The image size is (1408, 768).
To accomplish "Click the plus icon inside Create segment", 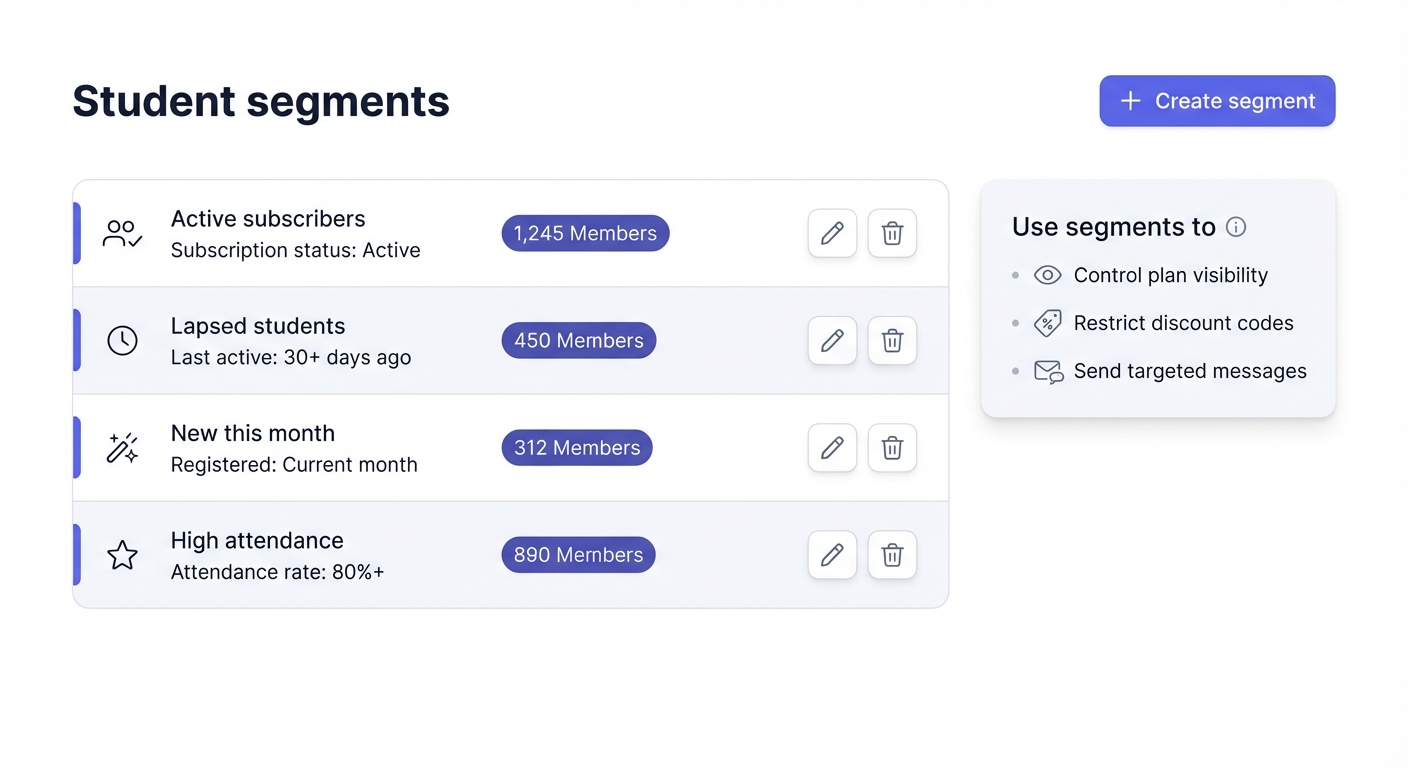I will pyautogui.click(x=1130, y=100).
